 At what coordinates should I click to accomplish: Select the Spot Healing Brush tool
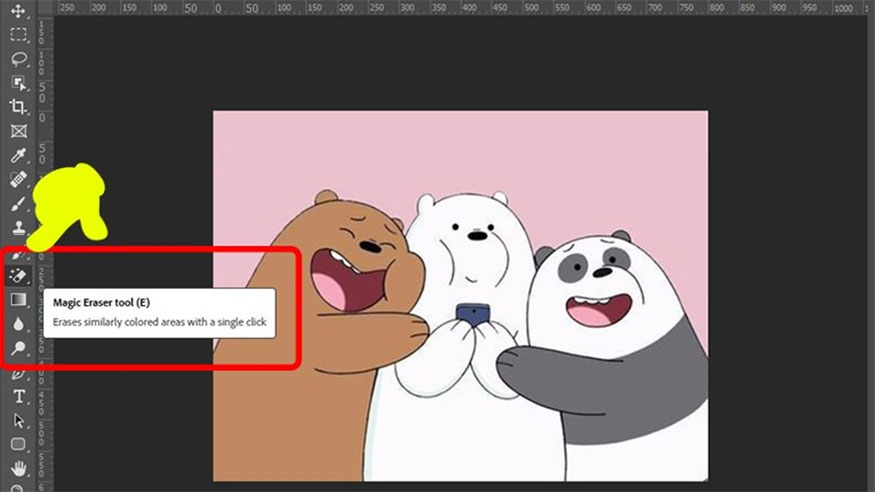click(x=18, y=180)
